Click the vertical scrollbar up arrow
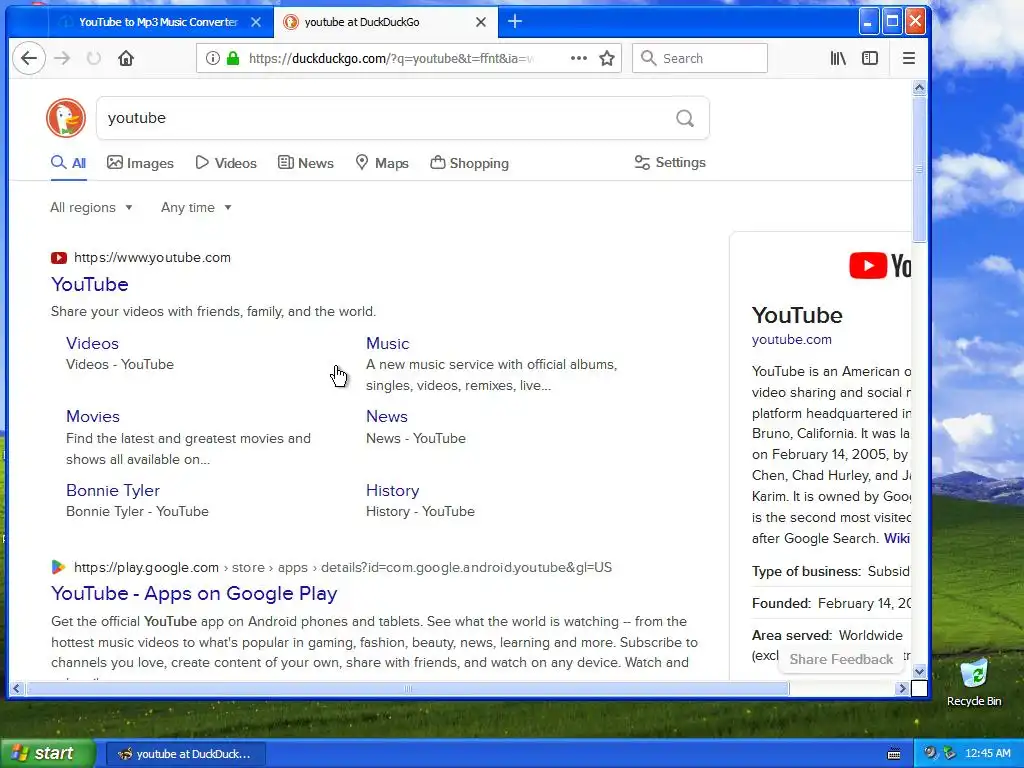The image size is (1024, 768). tap(920, 88)
